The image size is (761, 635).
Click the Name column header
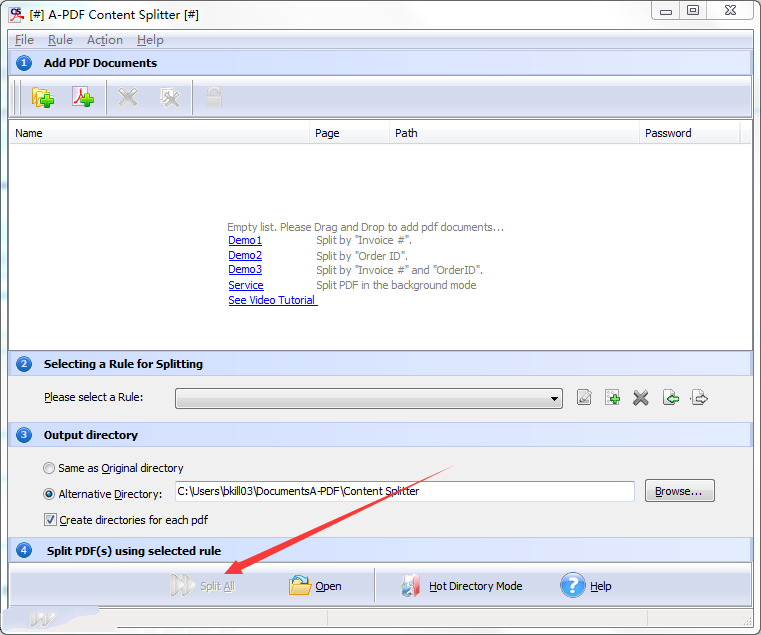click(159, 133)
